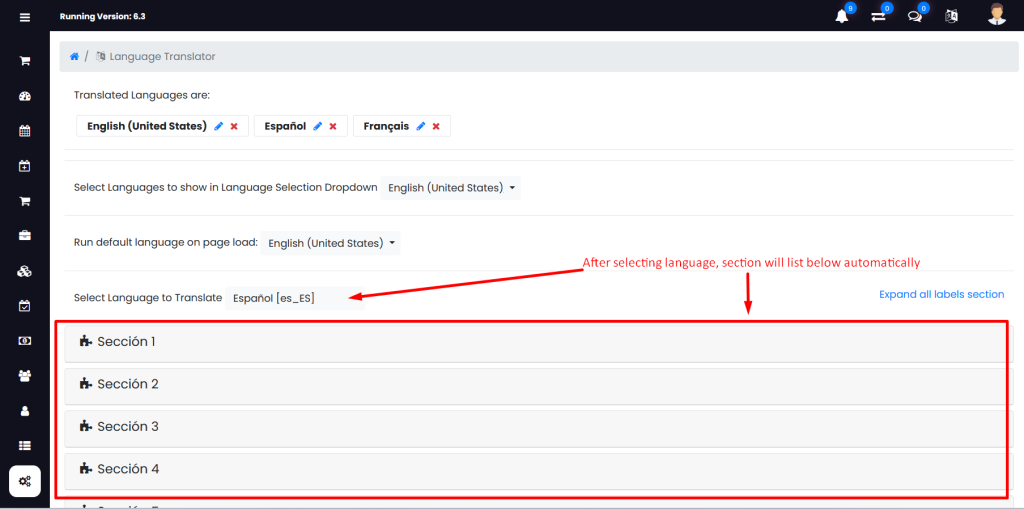Click the home icon in breadcrumb
The height and width of the screenshot is (509, 1024).
74,57
